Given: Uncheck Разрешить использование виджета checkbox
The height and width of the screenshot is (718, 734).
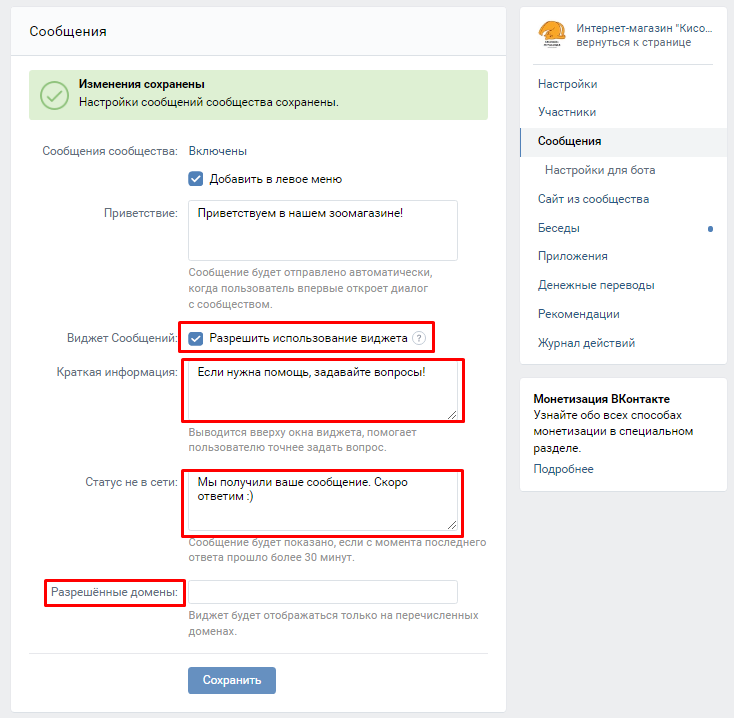Looking at the screenshot, I should click(196, 338).
